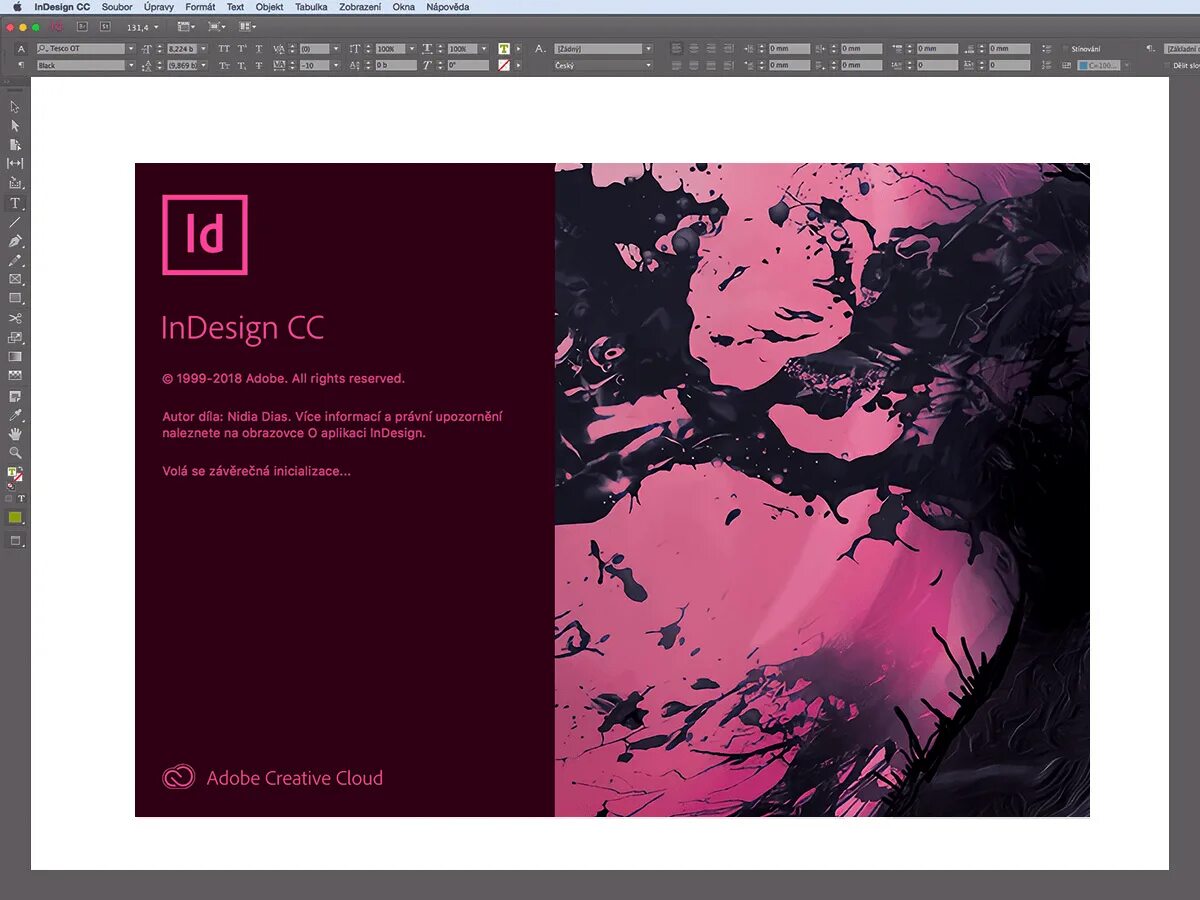The image size is (1200, 900).
Task: Click the stroke none swatch in control panel
Action: point(504,65)
